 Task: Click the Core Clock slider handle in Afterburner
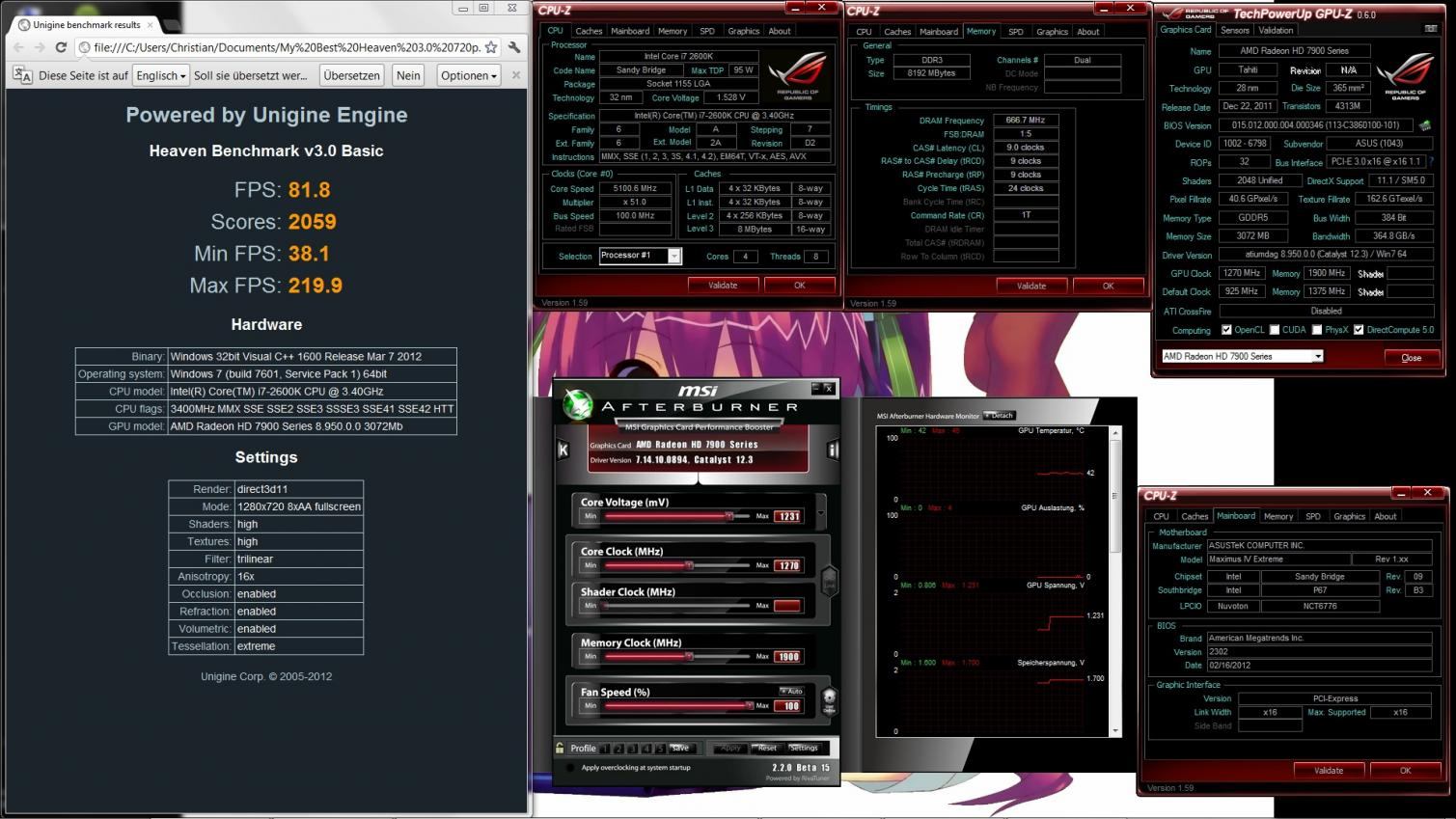689,565
